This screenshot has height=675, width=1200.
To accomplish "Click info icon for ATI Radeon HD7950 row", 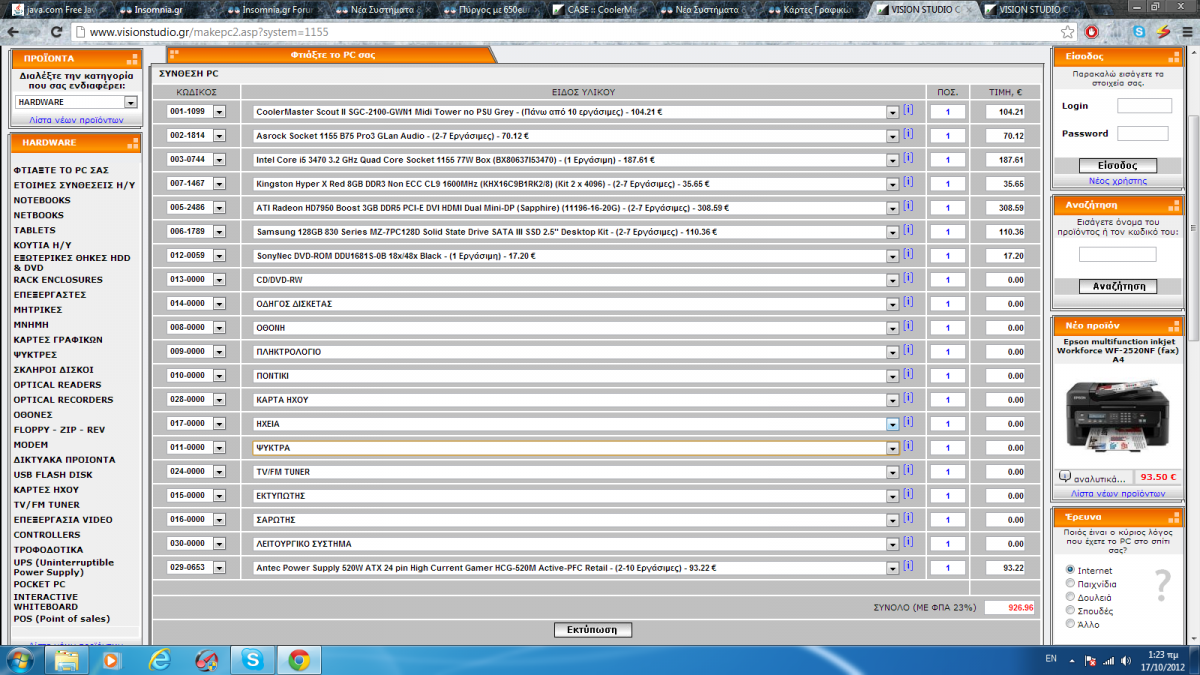I will 908,206.
